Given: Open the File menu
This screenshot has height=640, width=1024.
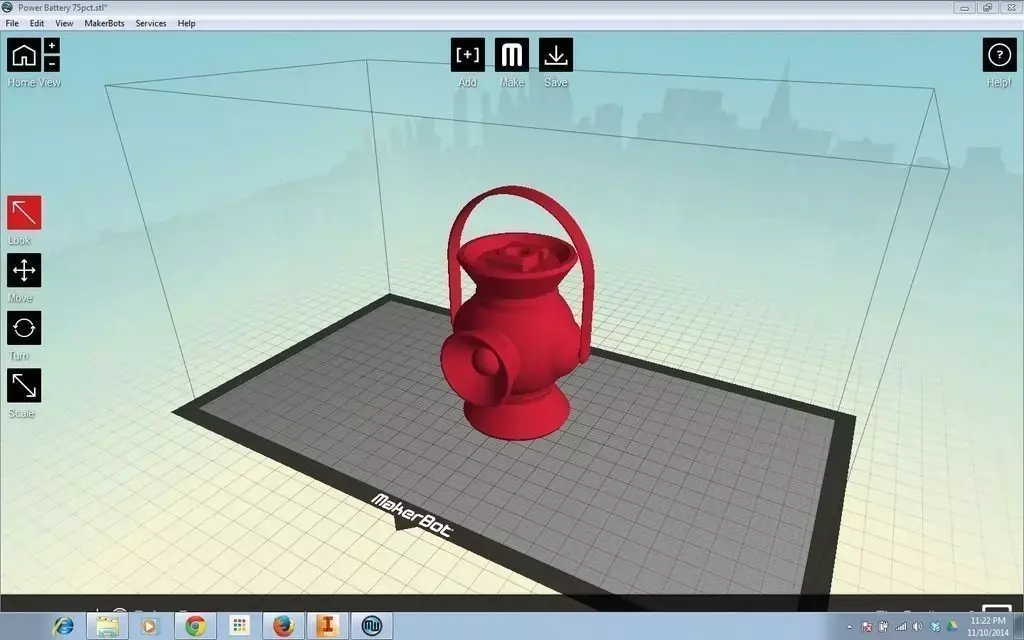Looking at the screenshot, I should [11, 23].
